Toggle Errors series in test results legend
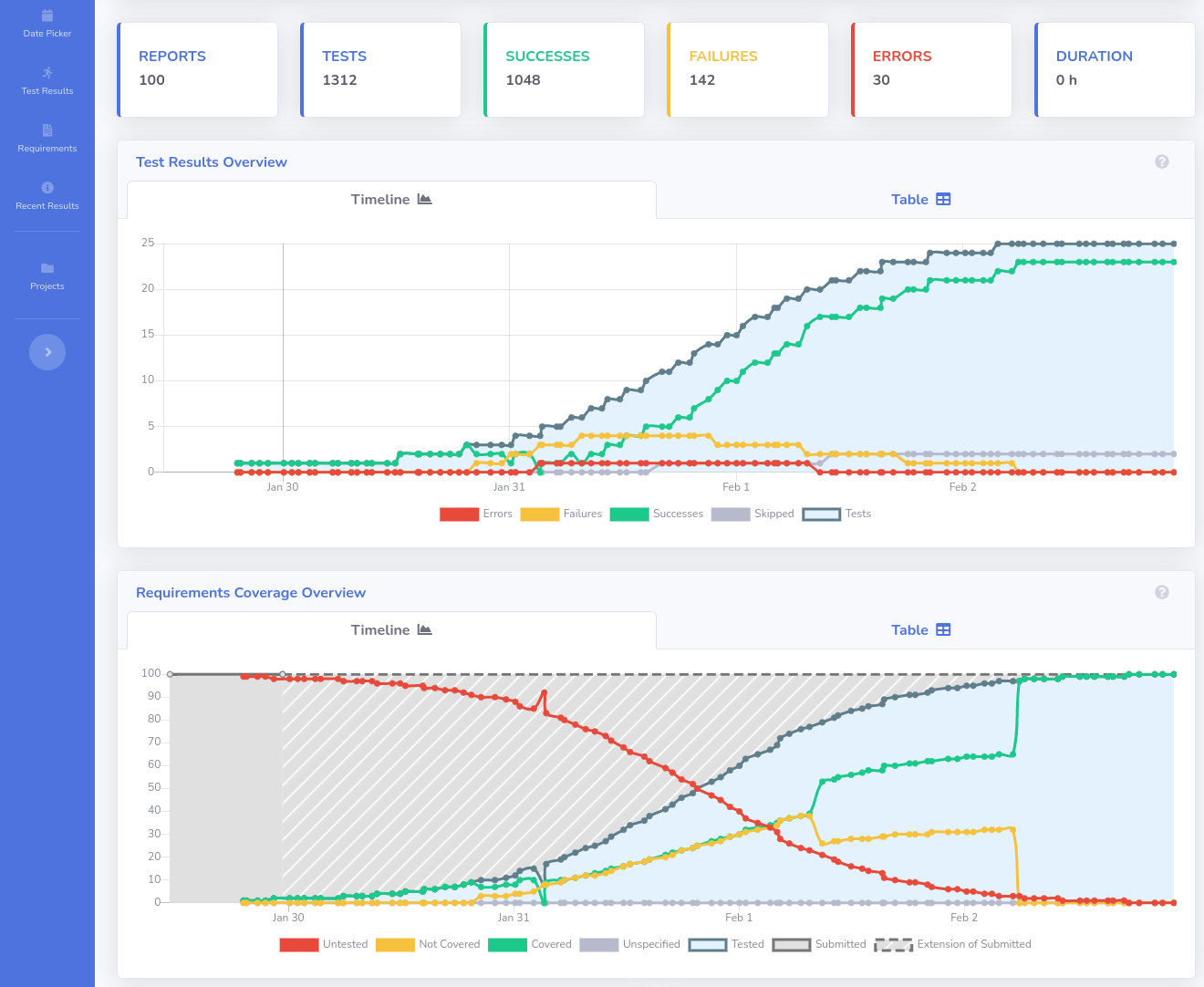This screenshot has width=1204, height=987. coord(476,514)
